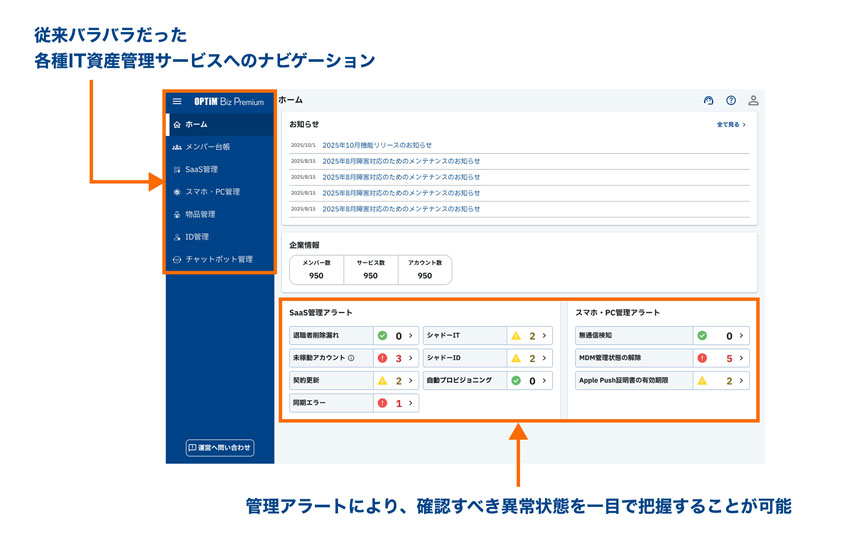Image resolution: width=860 pixels, height=538 pixels.
Task: Click the 無通信検知 alert label
Action: [x=595, y=335]
